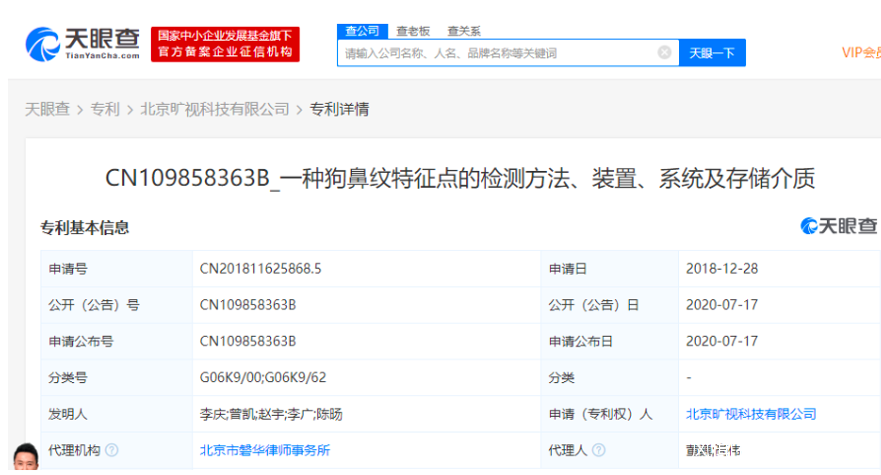Viewport: 881px width, 475px height.
Task: Clear the search box with the X icon
Action: [x=664, y=52]
